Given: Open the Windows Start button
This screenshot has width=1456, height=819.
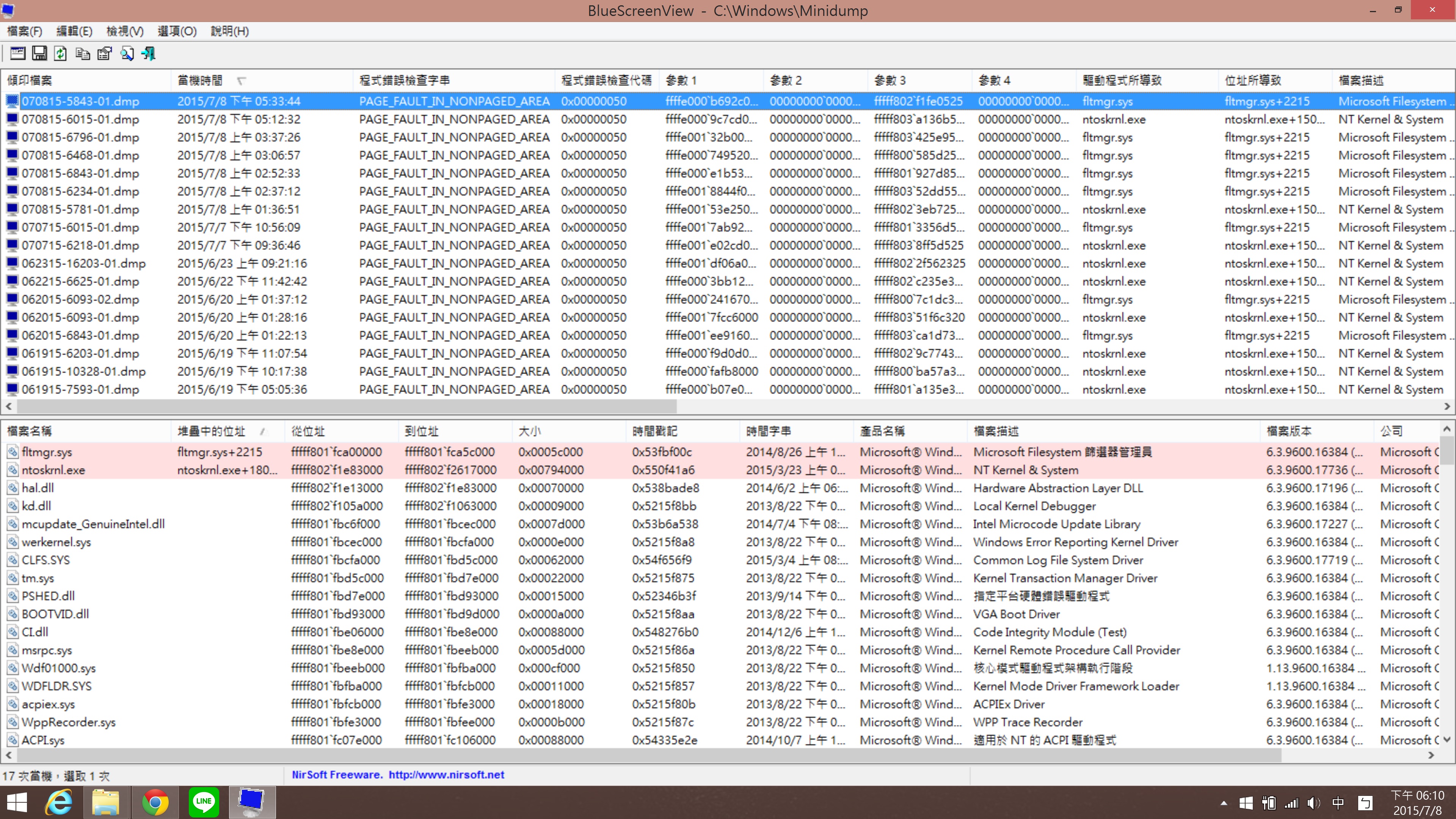Looking at the screenshot, I should point(17,803).
